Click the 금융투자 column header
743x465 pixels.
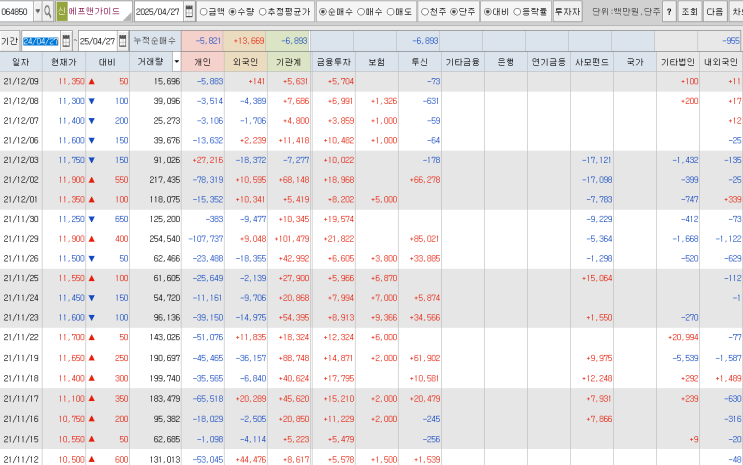[333, 62]
